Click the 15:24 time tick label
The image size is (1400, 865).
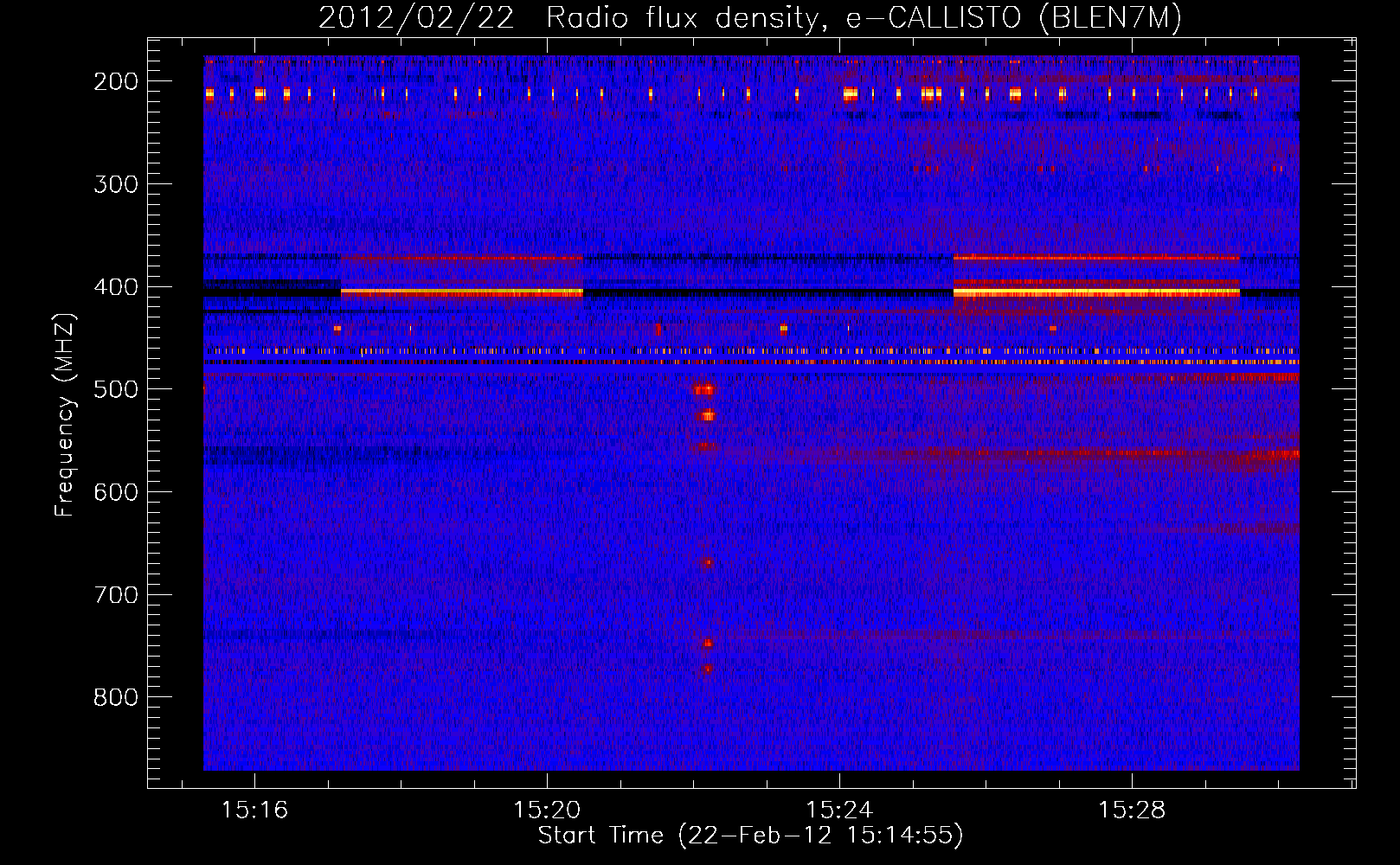839,811
